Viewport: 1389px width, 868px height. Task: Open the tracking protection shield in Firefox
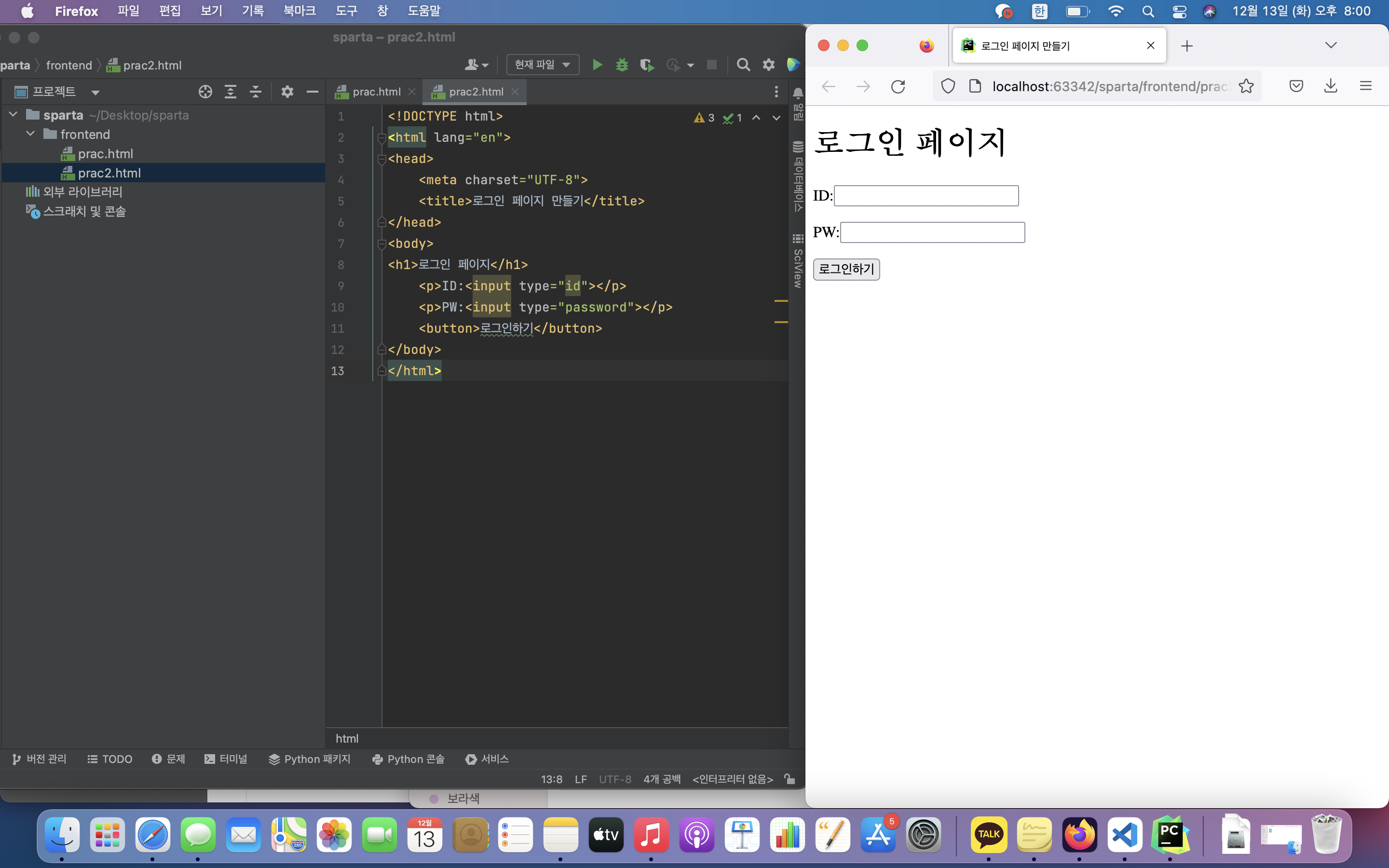click(948, 86)
